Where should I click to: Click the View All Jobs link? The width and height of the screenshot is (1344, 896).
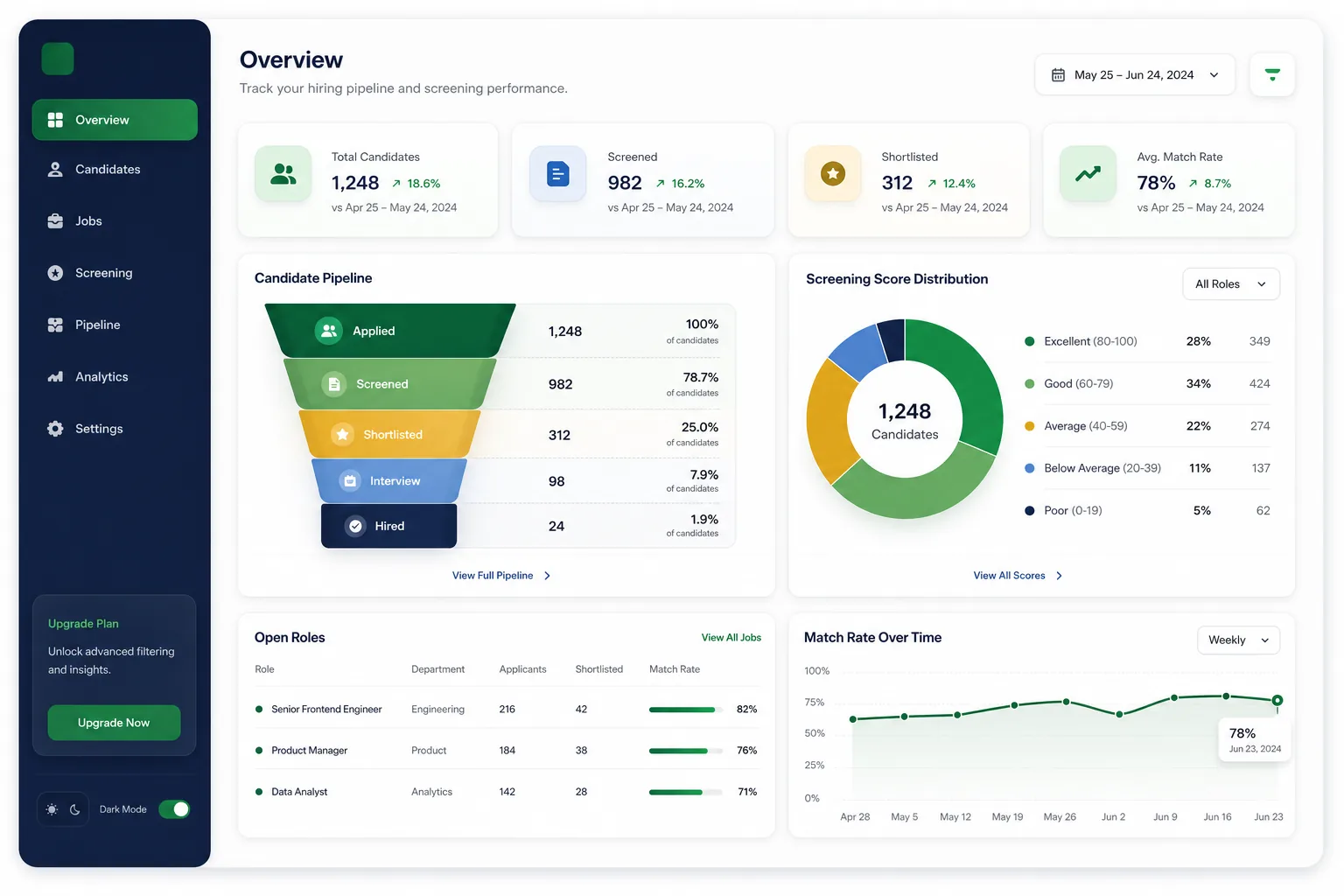coord(731,638)
